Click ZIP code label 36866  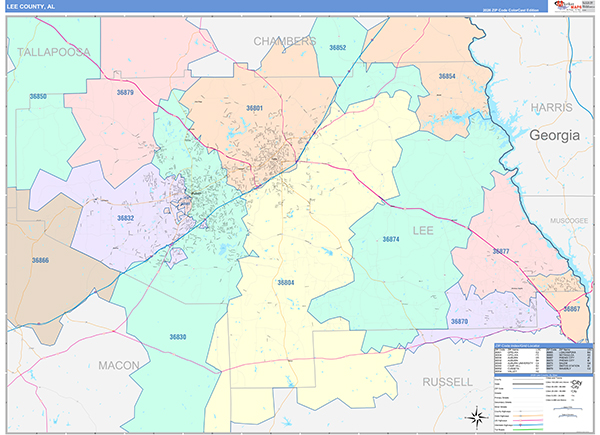pyautogui.click(x=40, y=261)
